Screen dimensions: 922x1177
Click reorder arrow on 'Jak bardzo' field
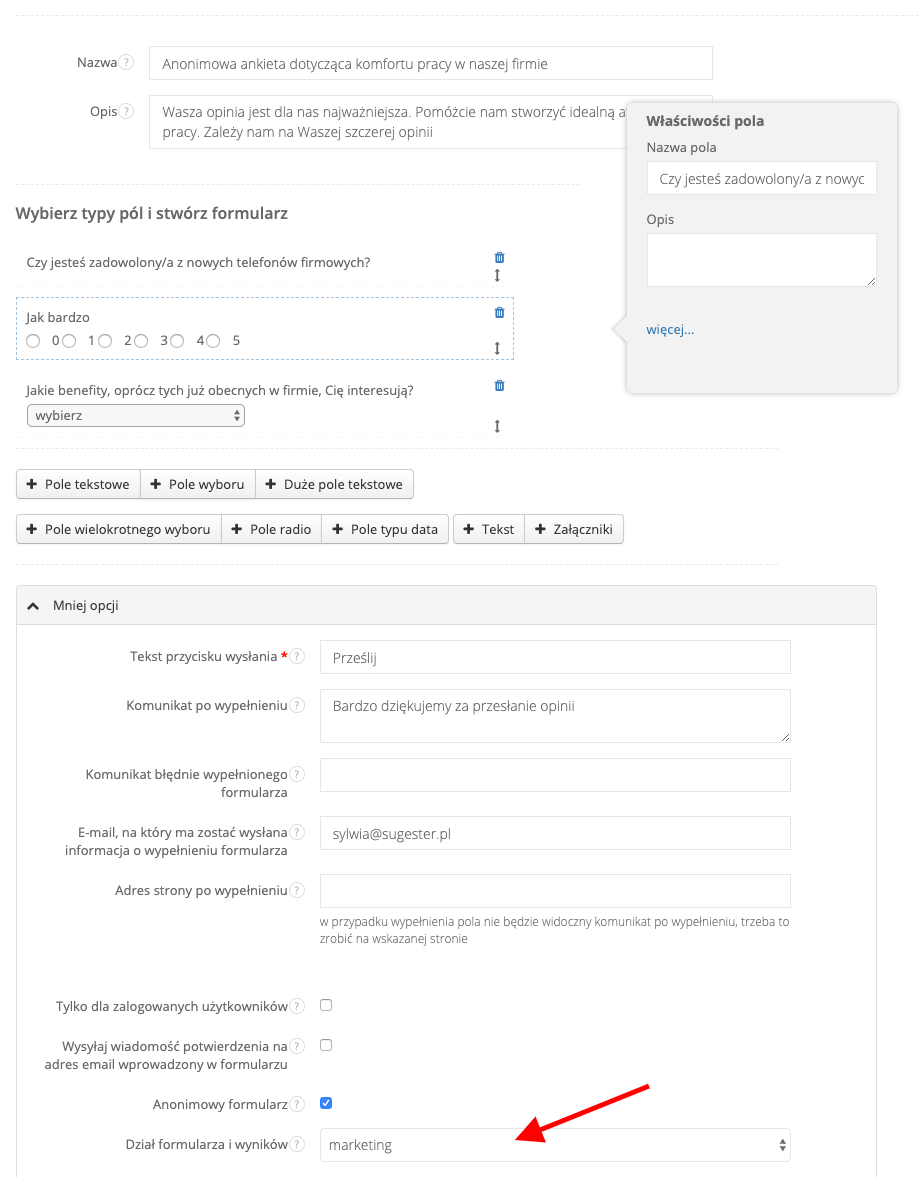[x=498, y=348]
